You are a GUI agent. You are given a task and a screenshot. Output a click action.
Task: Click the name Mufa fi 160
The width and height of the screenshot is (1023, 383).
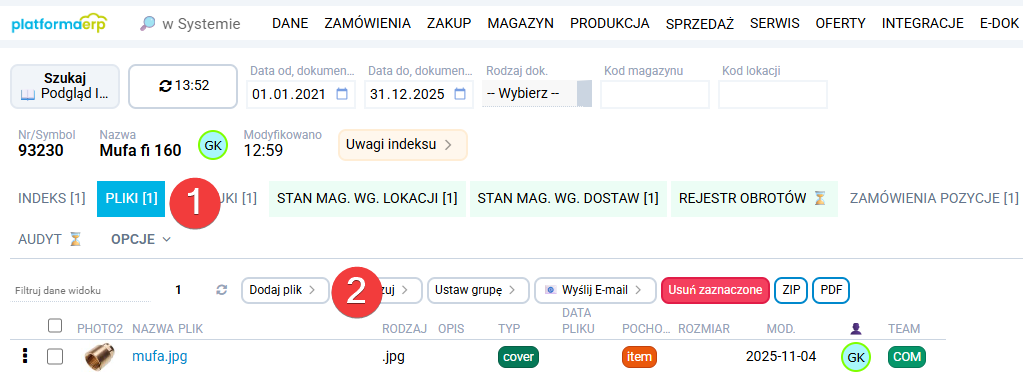140,151
